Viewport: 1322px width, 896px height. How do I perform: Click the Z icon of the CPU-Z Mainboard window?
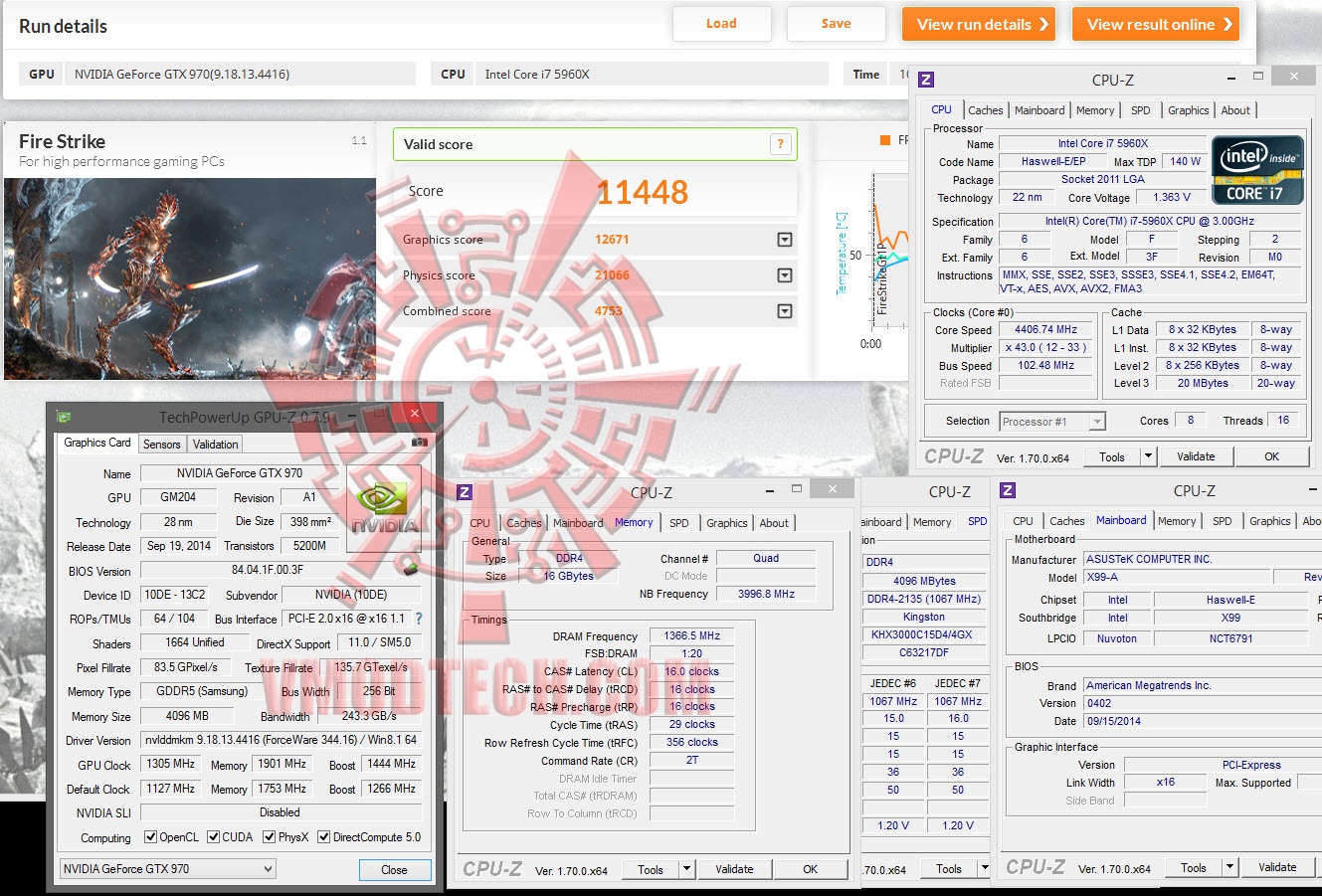point(1008,490)
